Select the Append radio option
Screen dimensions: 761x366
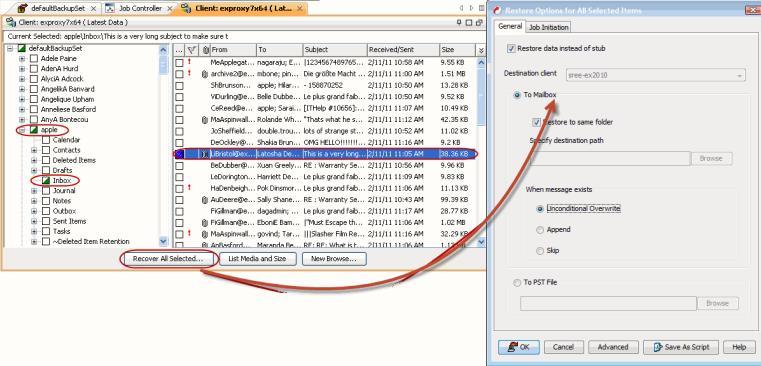click(x=540, y=230)
